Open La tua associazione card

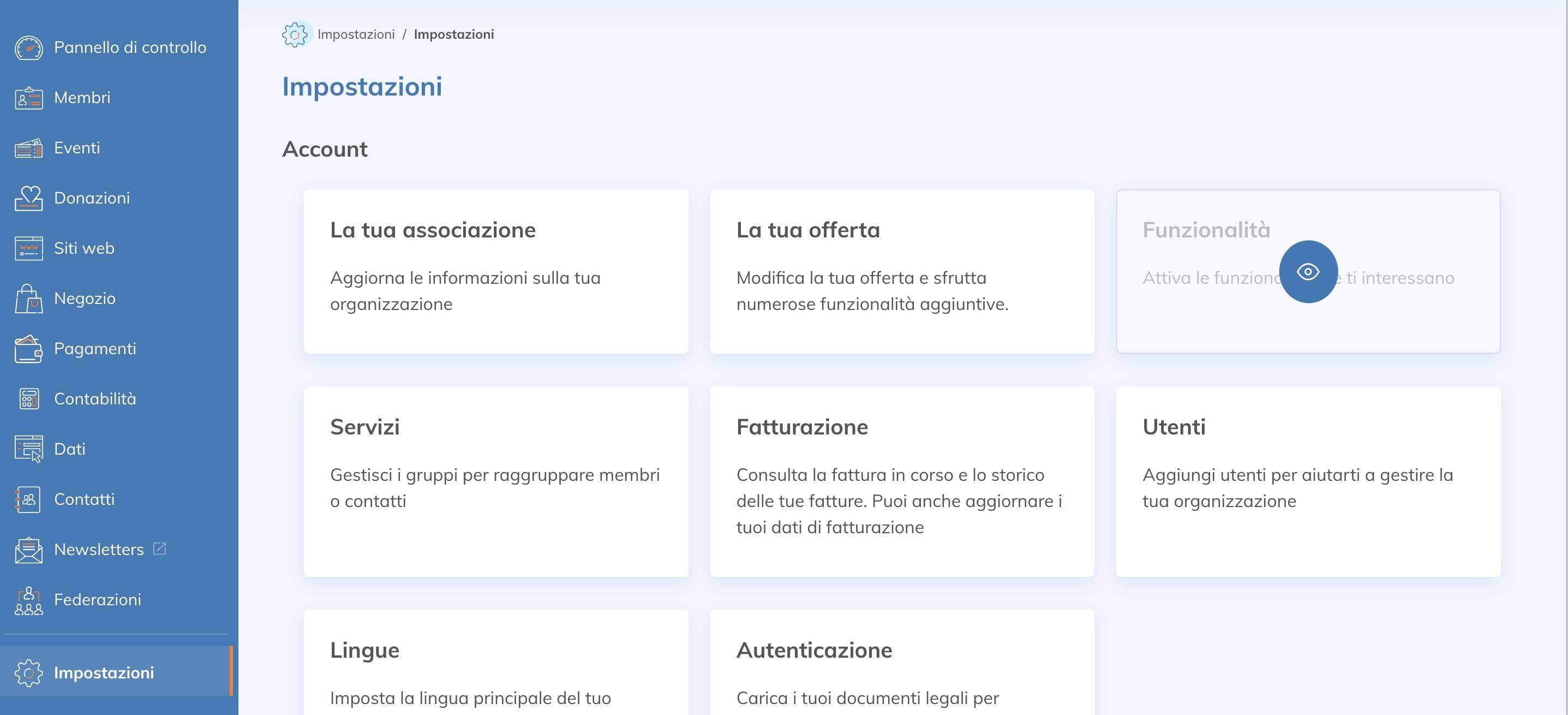[x=495, y=271]
